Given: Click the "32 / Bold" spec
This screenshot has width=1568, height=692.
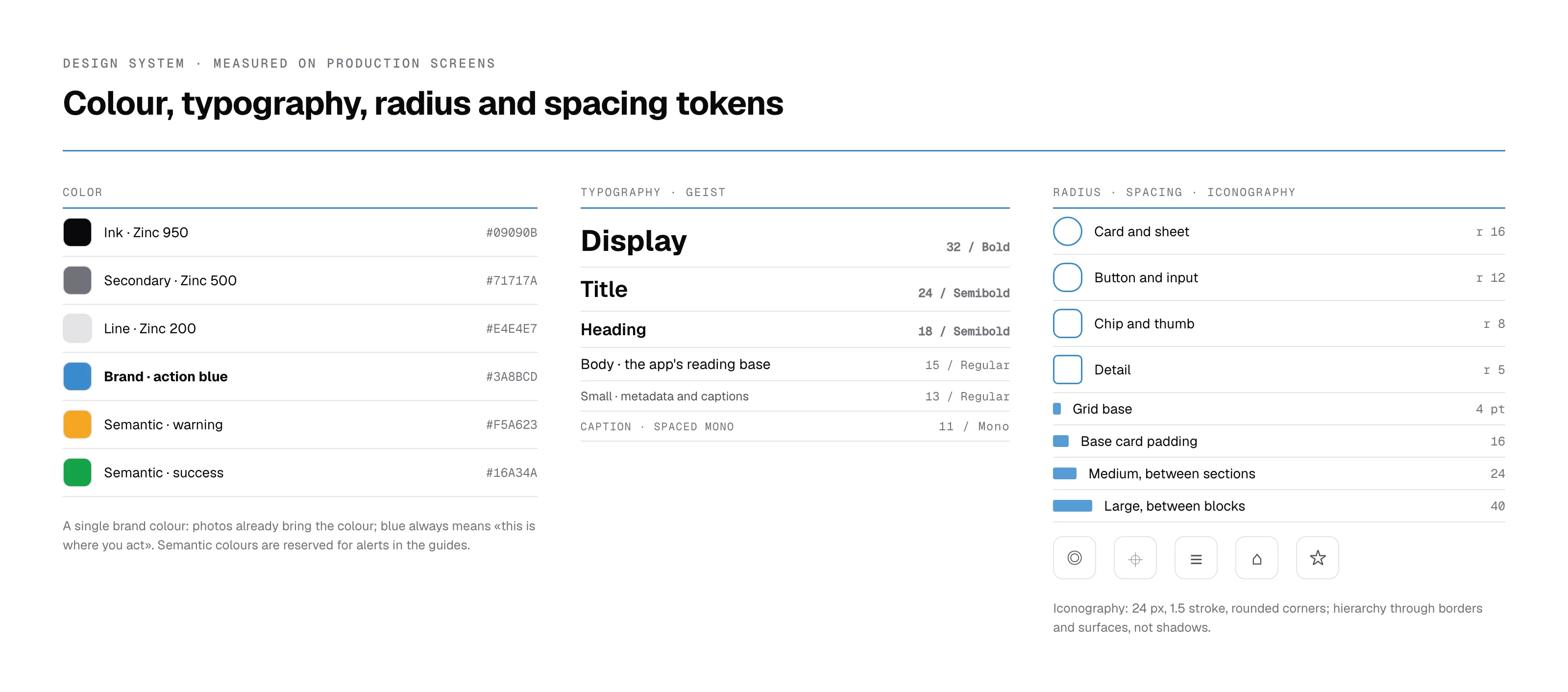Looking at the screenshot, I should click(978, 247).
